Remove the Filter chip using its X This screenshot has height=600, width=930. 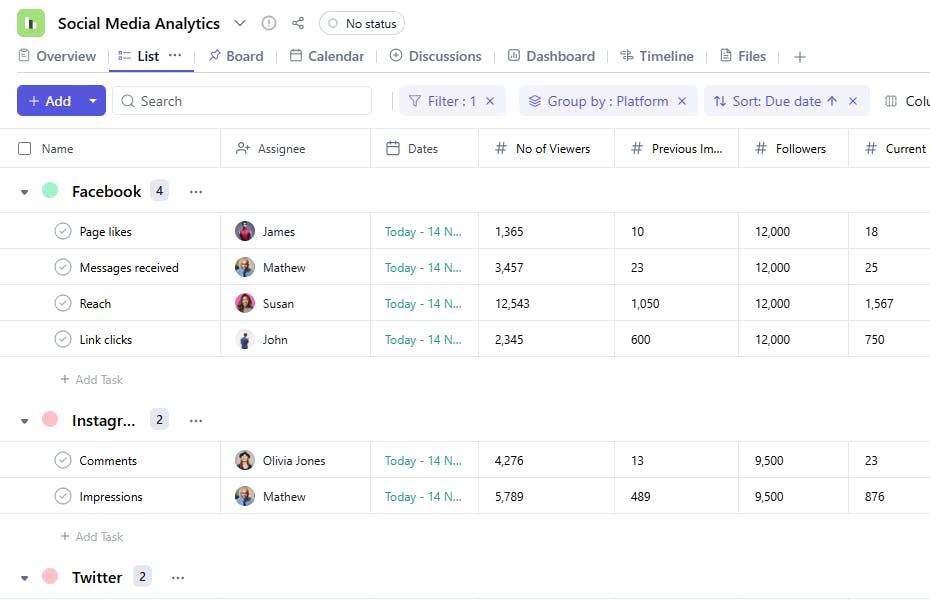coord(490,101)
